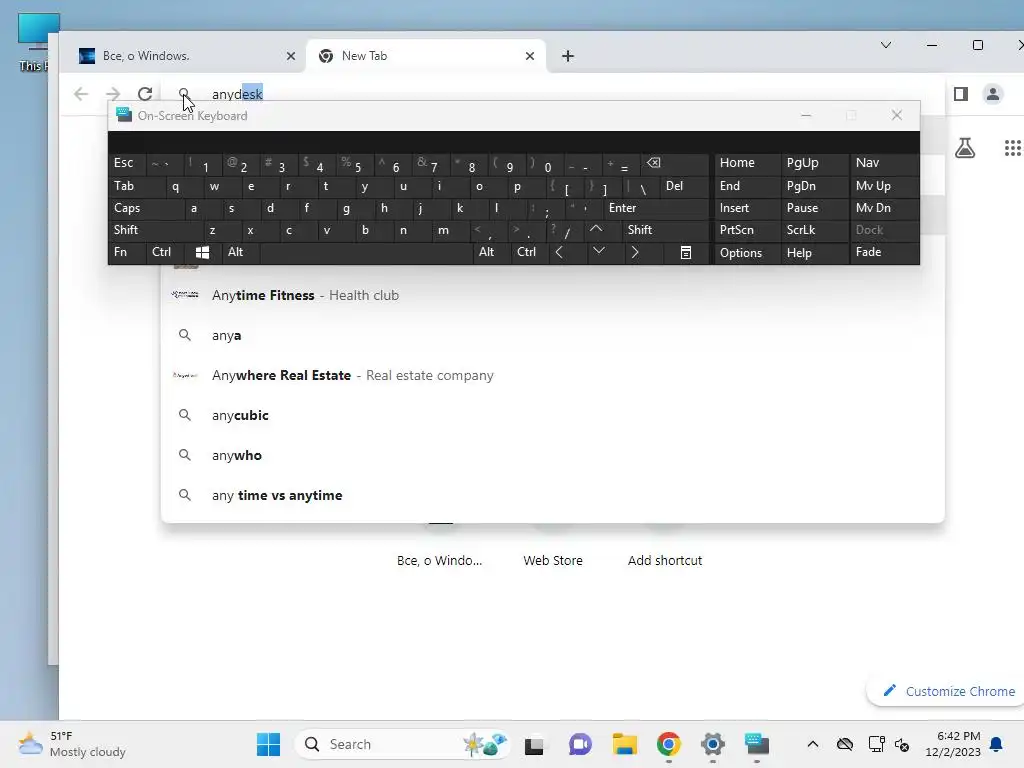The width and height of the screenshot is (1024, 768).
Task: Click the Windows logo key on keyboard
Action: pos(202,252)
